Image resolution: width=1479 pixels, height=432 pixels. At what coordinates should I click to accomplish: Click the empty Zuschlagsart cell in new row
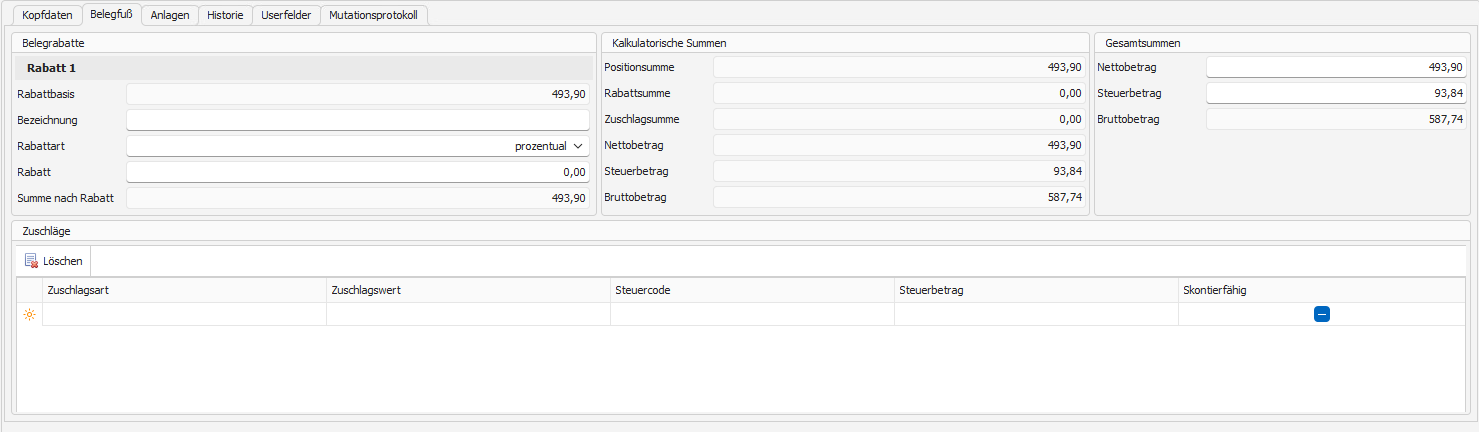click(184, 315)
